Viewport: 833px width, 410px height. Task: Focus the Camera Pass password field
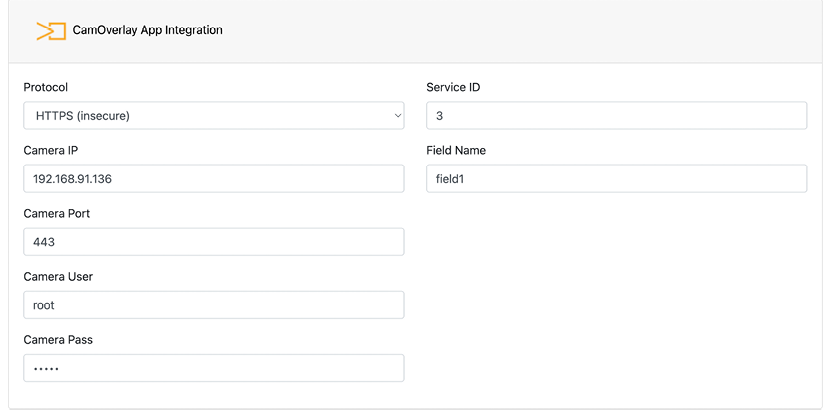pos(214,368)
